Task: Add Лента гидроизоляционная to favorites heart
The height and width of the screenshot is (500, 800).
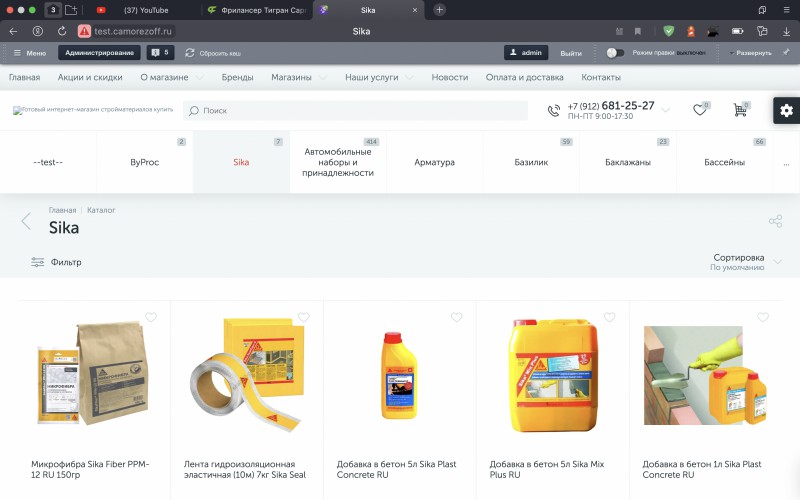Action: [304, 317]
